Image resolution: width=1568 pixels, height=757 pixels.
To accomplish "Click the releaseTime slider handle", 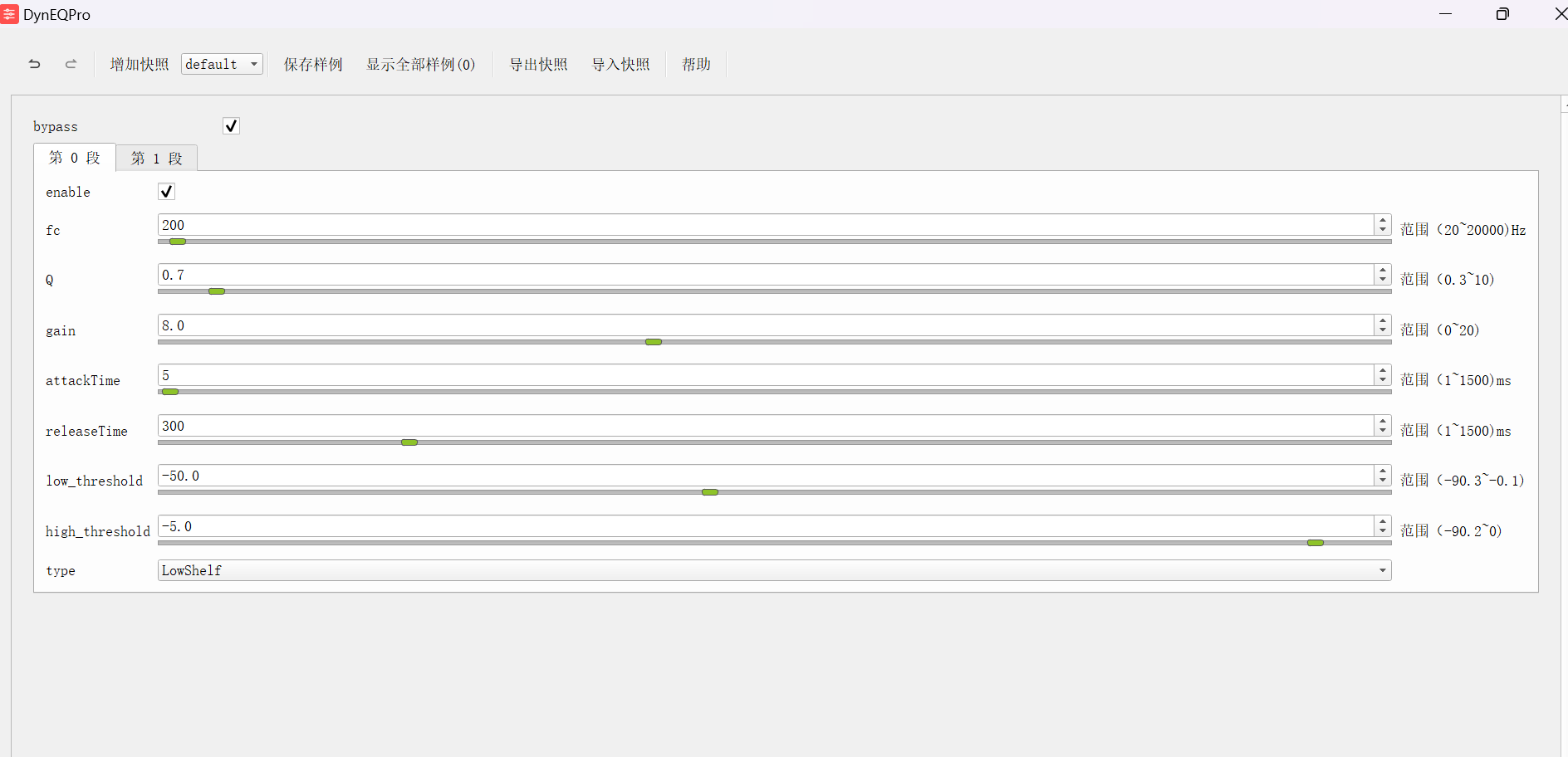I will point(409,442).
